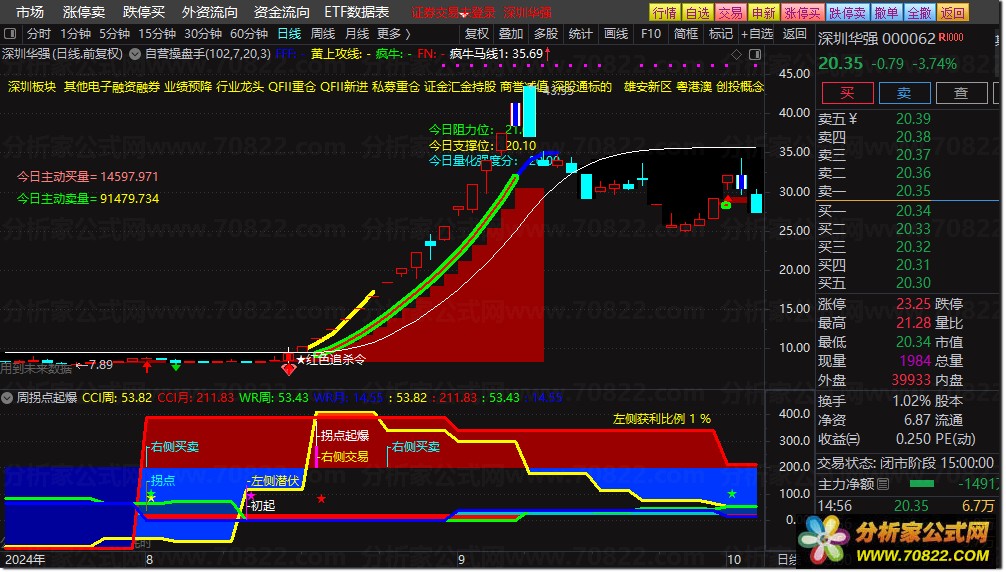Toggle the panel layout icon left of 分时
This screenshot has height=572, width=1006.
click(x=10, y=33)
